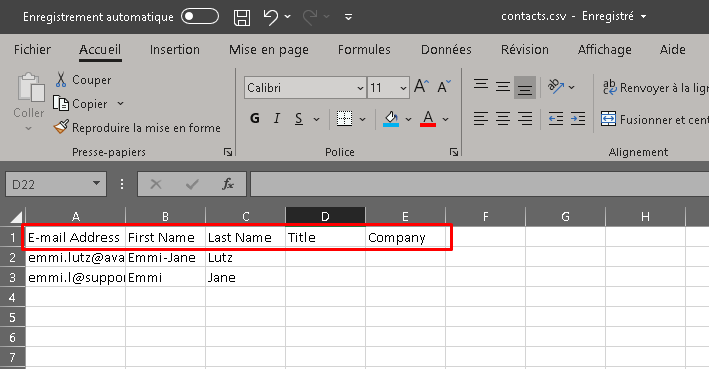The height and width of the screenshot is (369, 709).
Task: Open the Fichier menu
Action: (33, 50)
